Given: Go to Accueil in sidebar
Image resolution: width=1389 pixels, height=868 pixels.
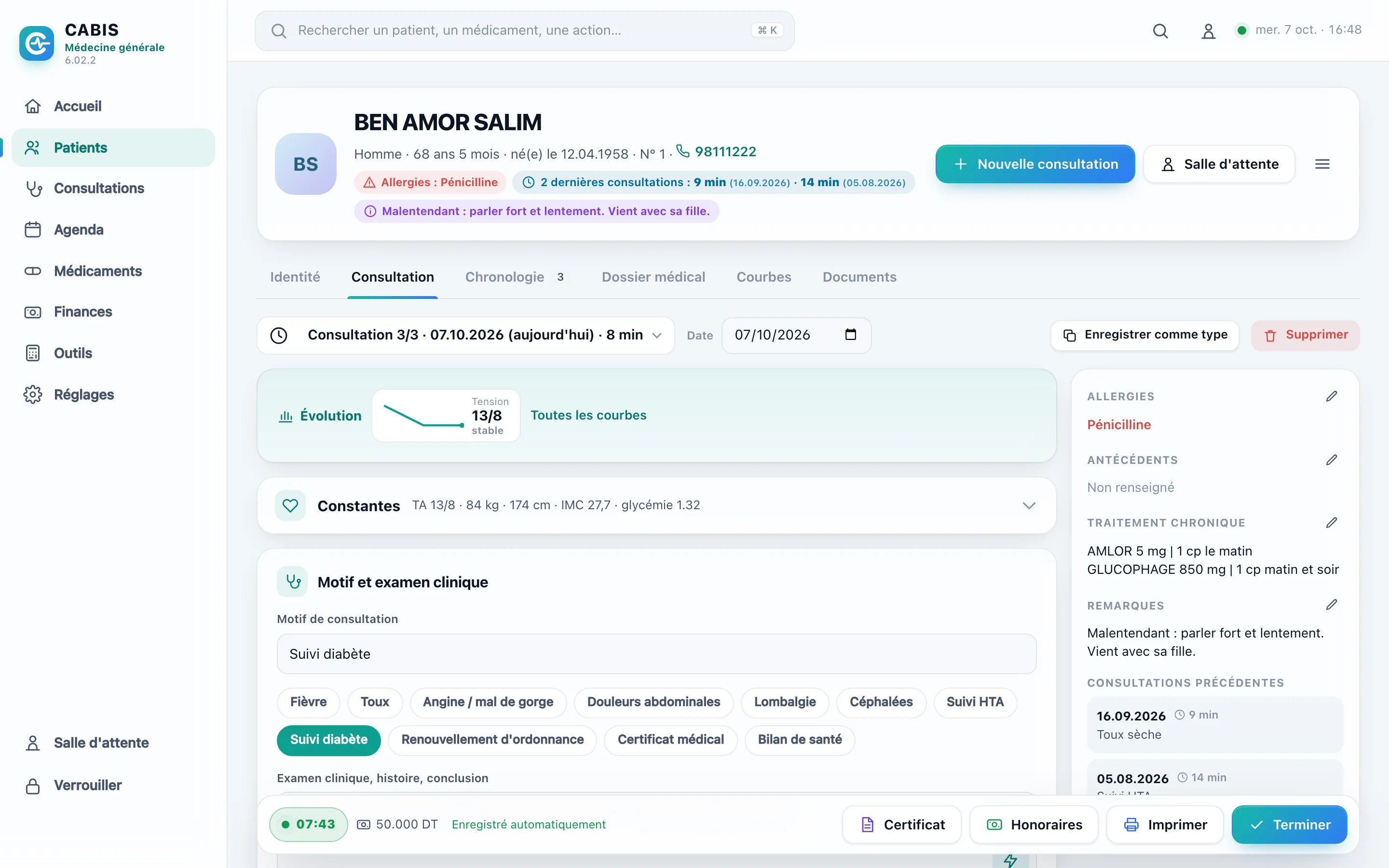Looking at the screenshot, I should point(113,106).
